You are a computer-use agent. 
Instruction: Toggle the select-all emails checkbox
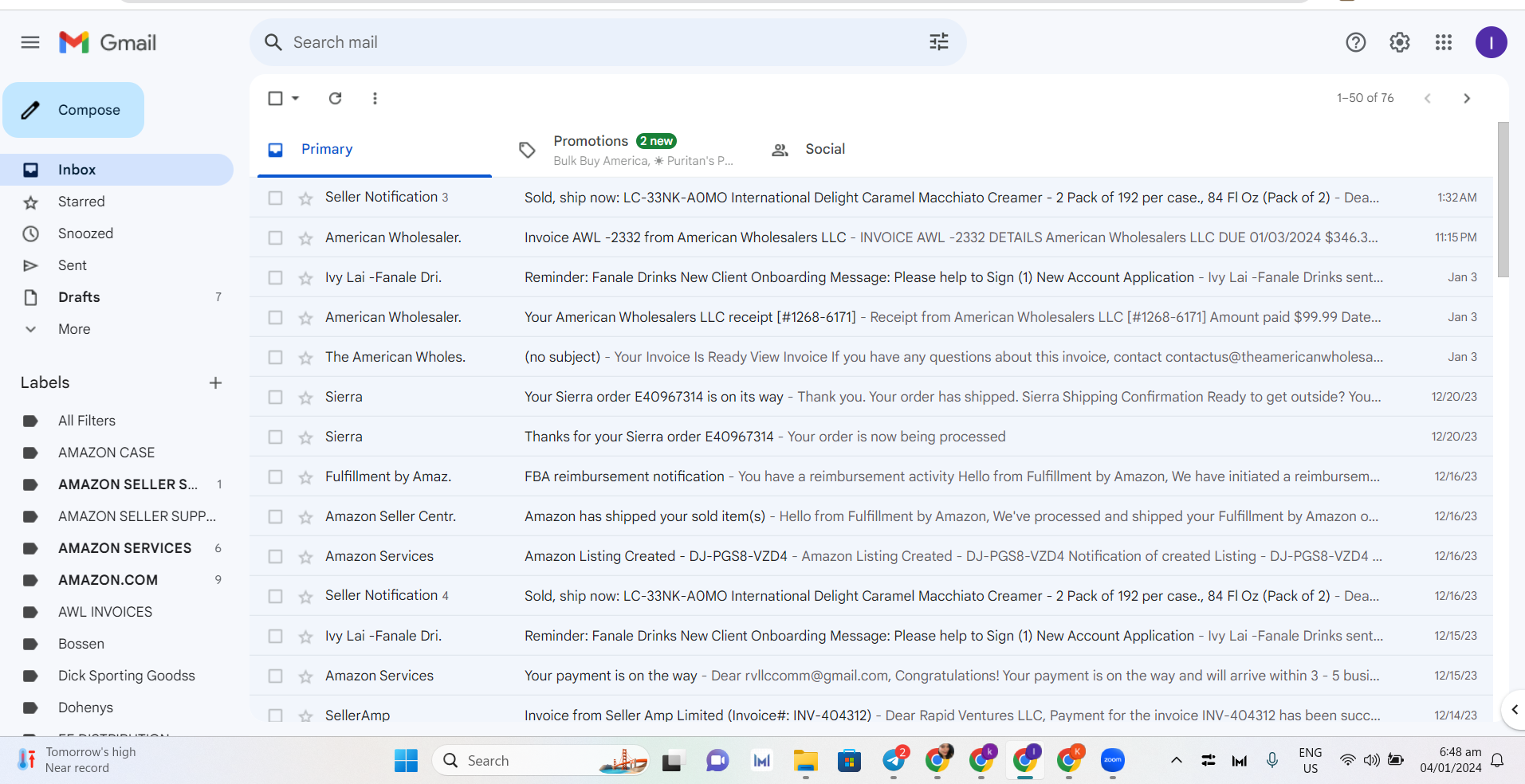[275, 98]
